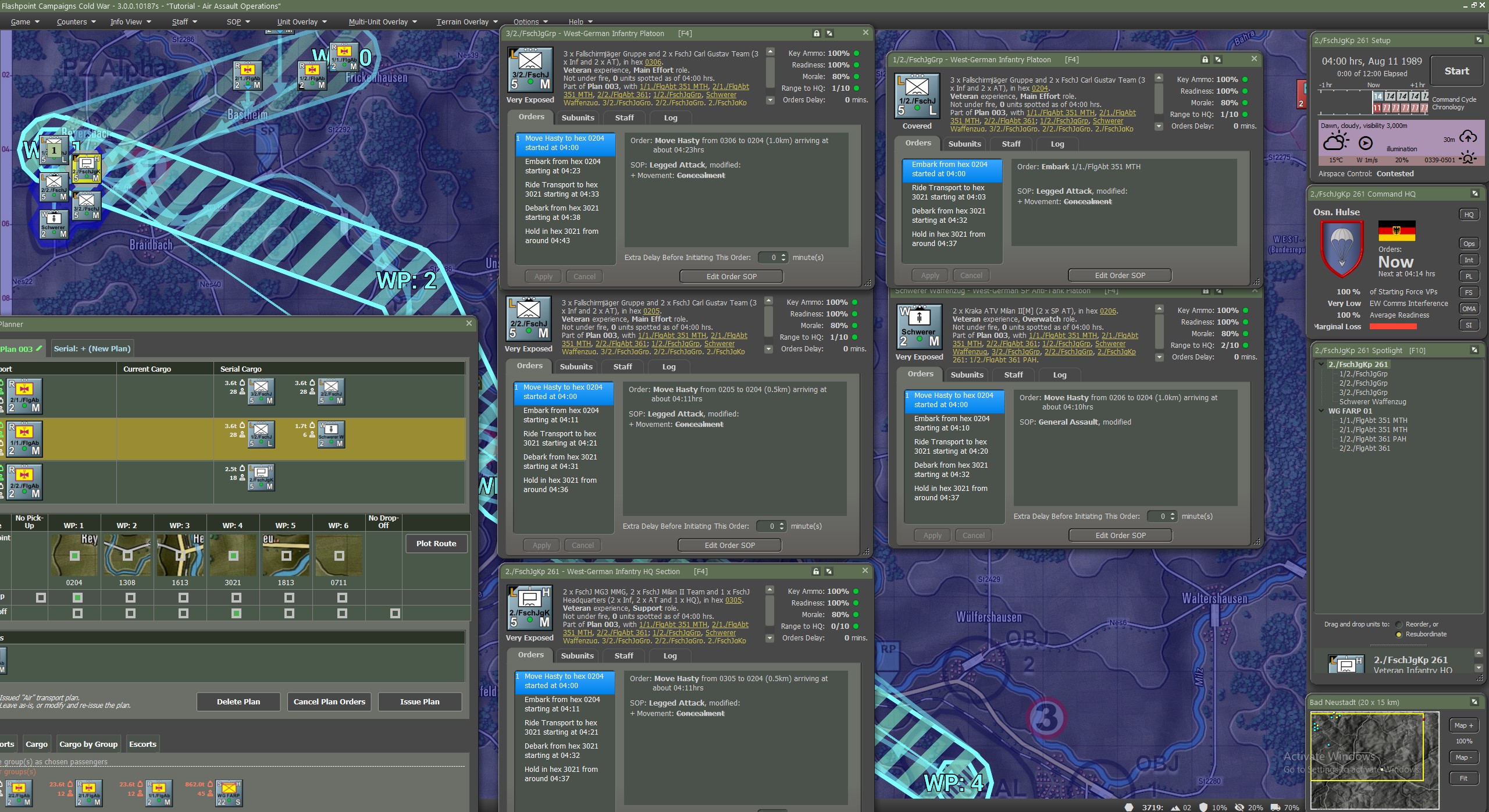Click the paratrooper shield emblem
The width and height of the screenshot is (1489, 812).
(1341, 248)
